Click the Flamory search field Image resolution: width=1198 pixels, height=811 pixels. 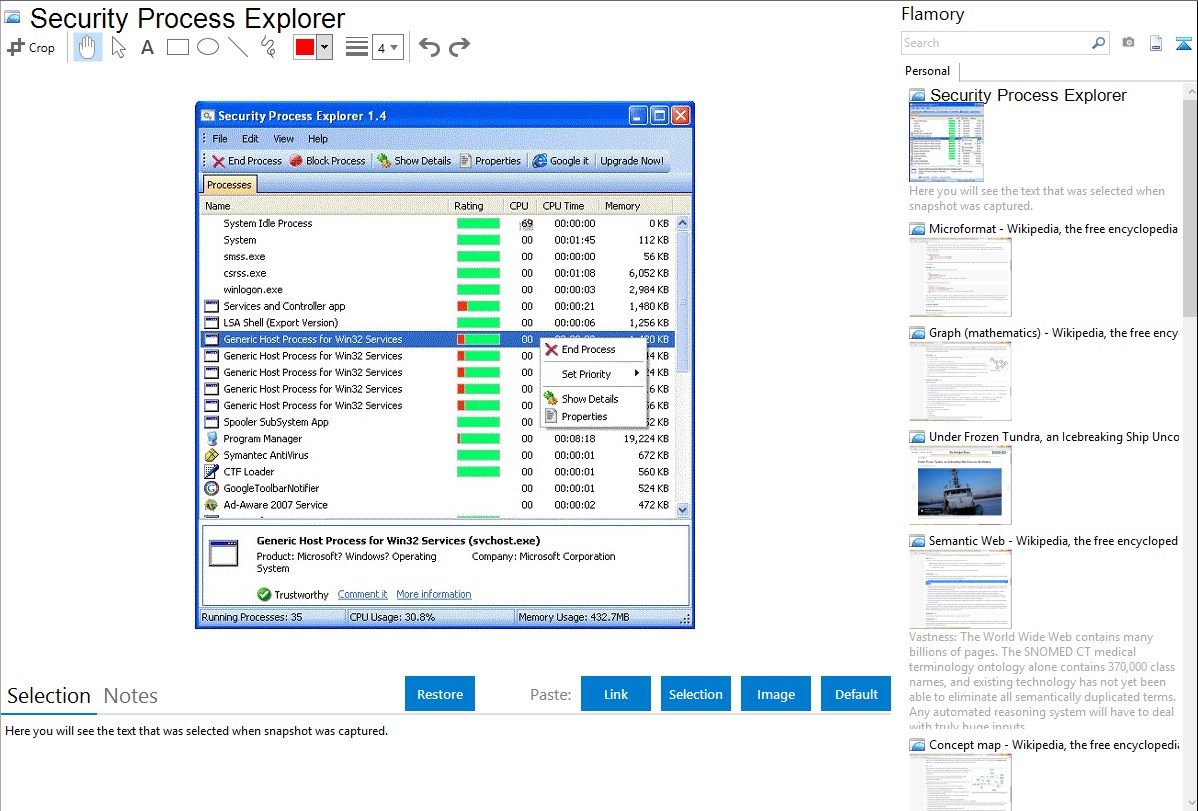[x=995, y=43]
